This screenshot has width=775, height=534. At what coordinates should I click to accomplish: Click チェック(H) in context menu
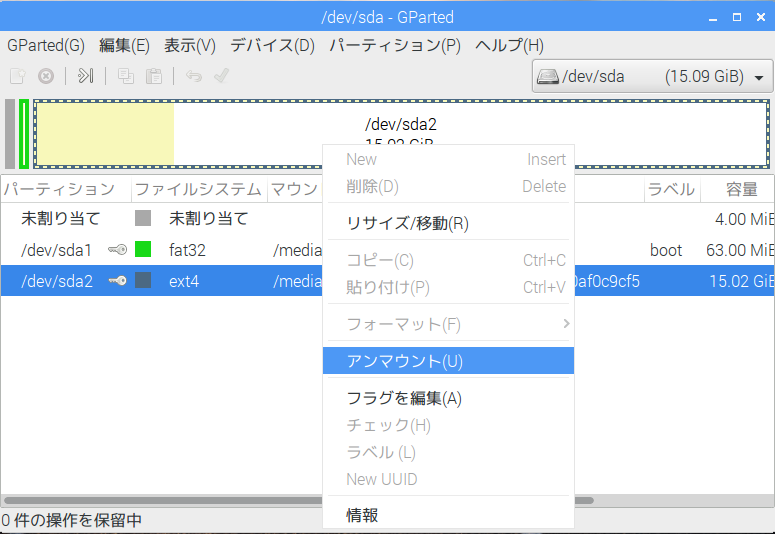[448, 425]
